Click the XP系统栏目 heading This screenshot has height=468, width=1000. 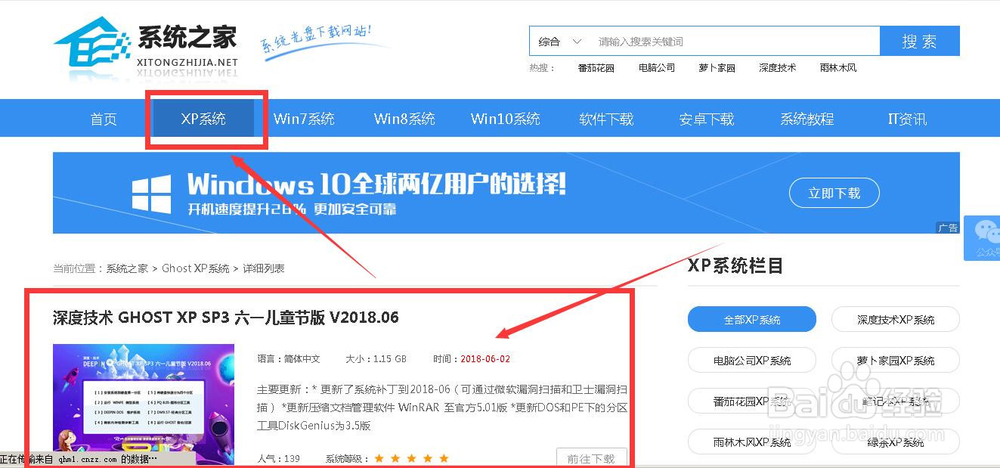[x=735, y=266]
